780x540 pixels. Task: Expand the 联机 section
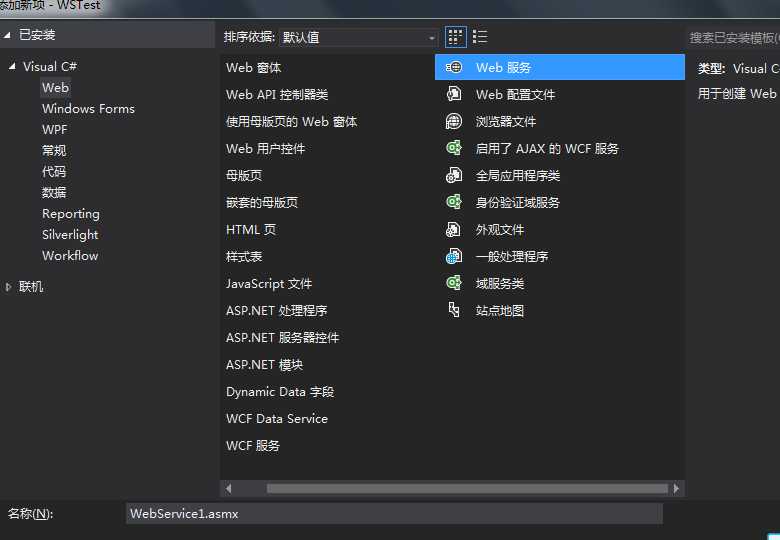[8, 287]
